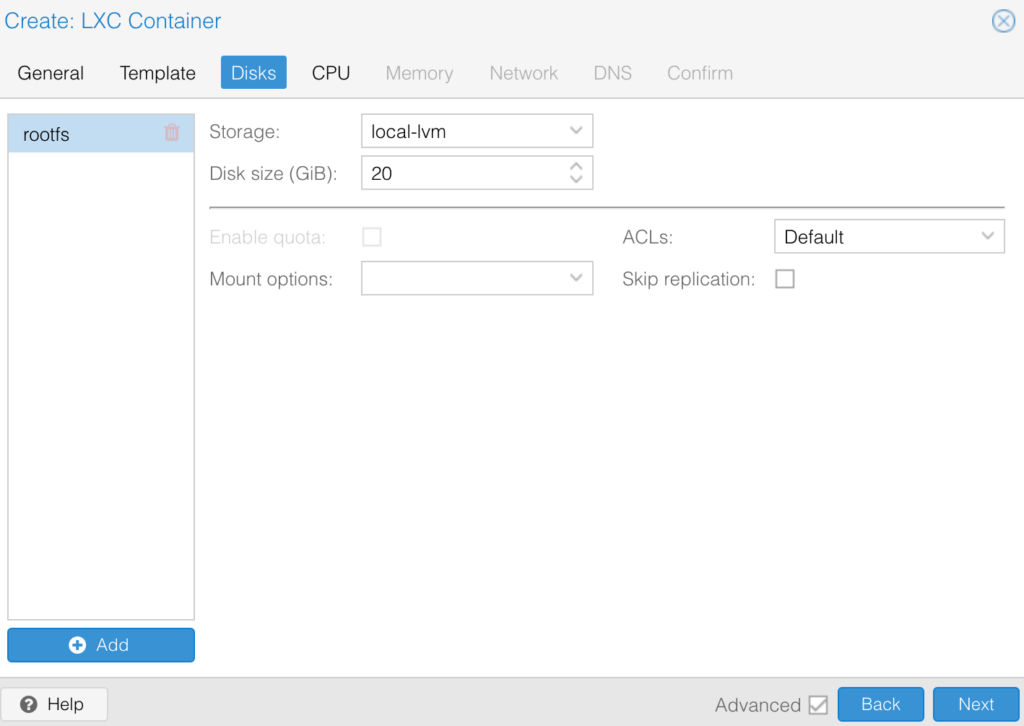1024x726 pixels.
Task: Go to the CPU tab
Action: tap(331, 72)
